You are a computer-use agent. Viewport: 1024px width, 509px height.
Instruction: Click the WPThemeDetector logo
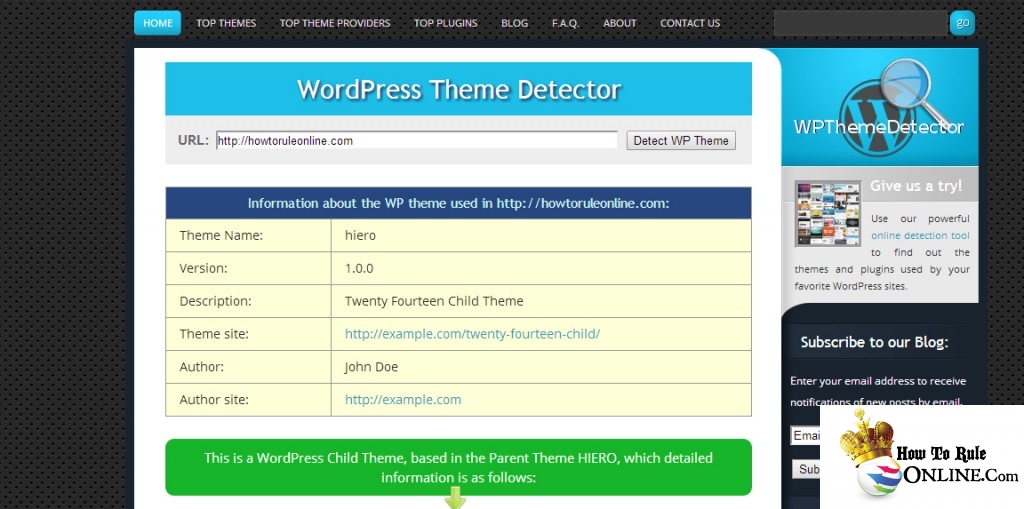click(x=880, y=107)
